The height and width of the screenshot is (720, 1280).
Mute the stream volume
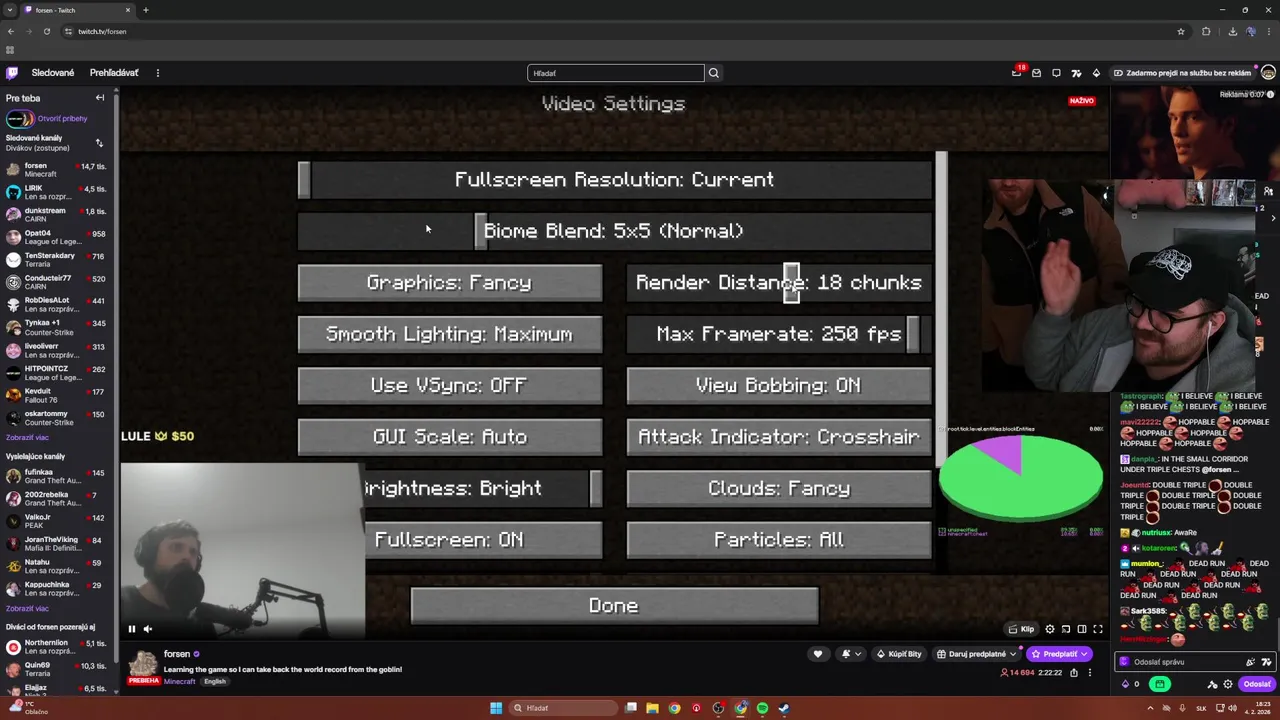click(148, 629)
